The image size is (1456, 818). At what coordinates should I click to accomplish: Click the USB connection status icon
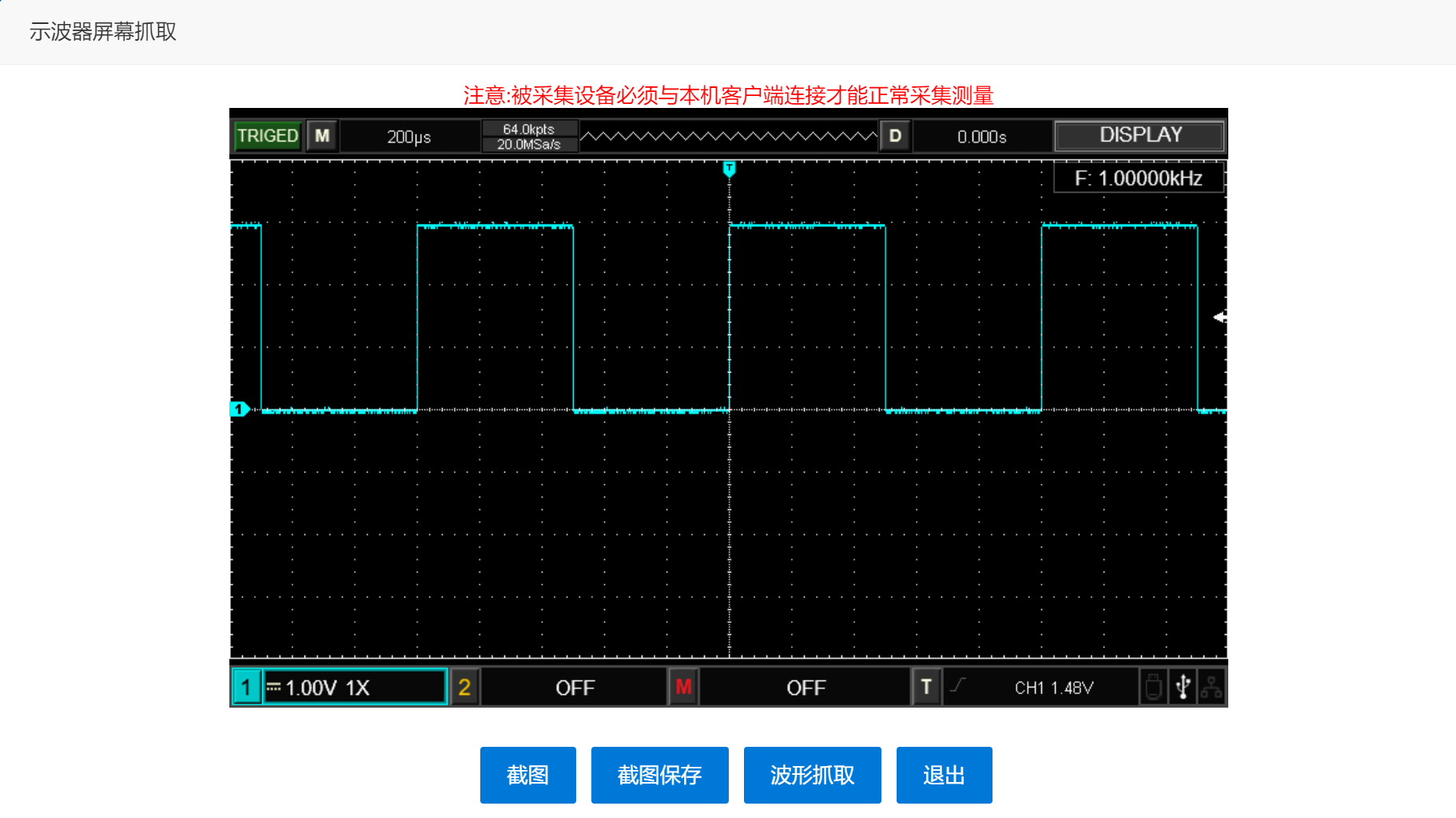1183,687
